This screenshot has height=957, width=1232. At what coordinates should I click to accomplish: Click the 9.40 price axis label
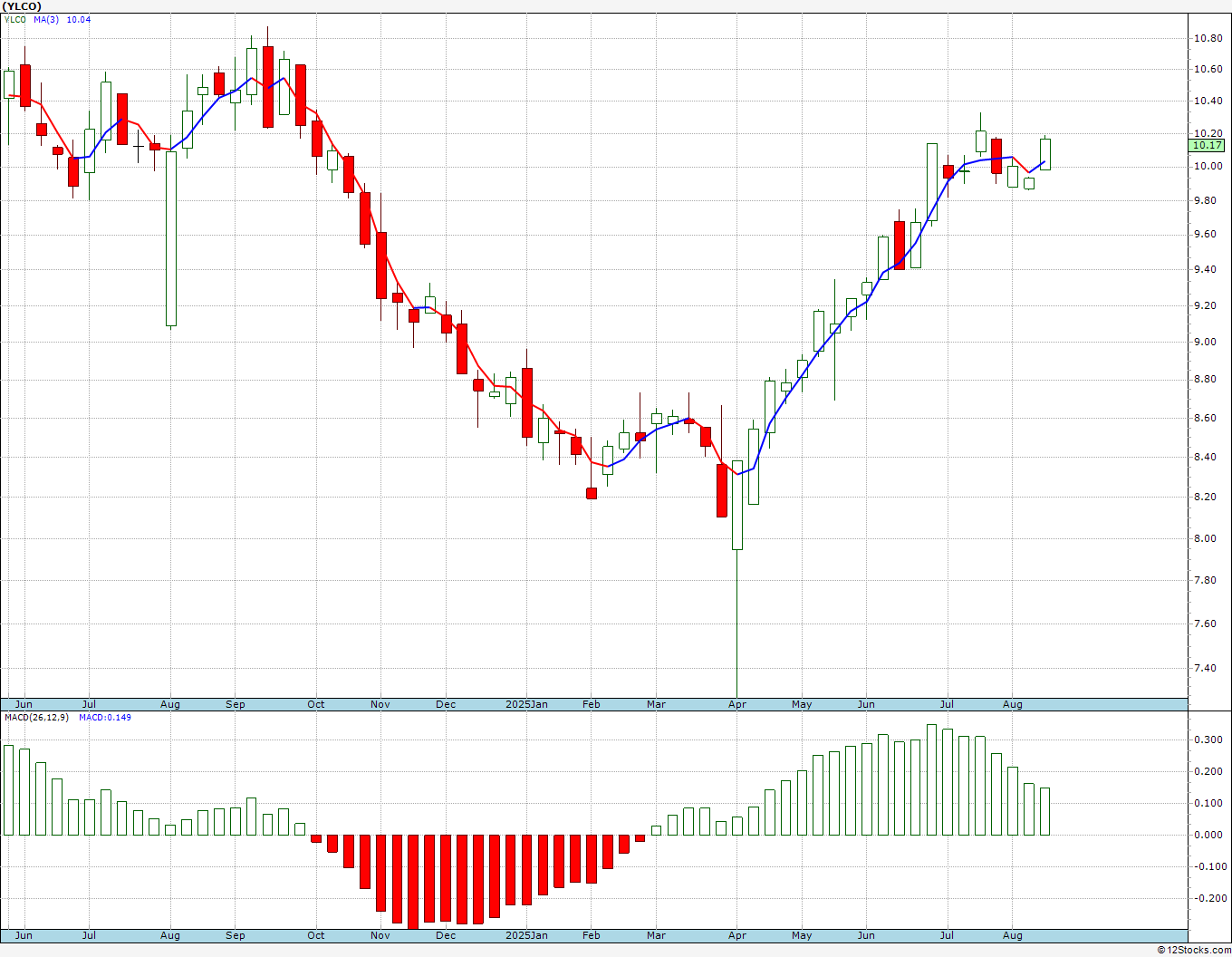coord(1208,269)
